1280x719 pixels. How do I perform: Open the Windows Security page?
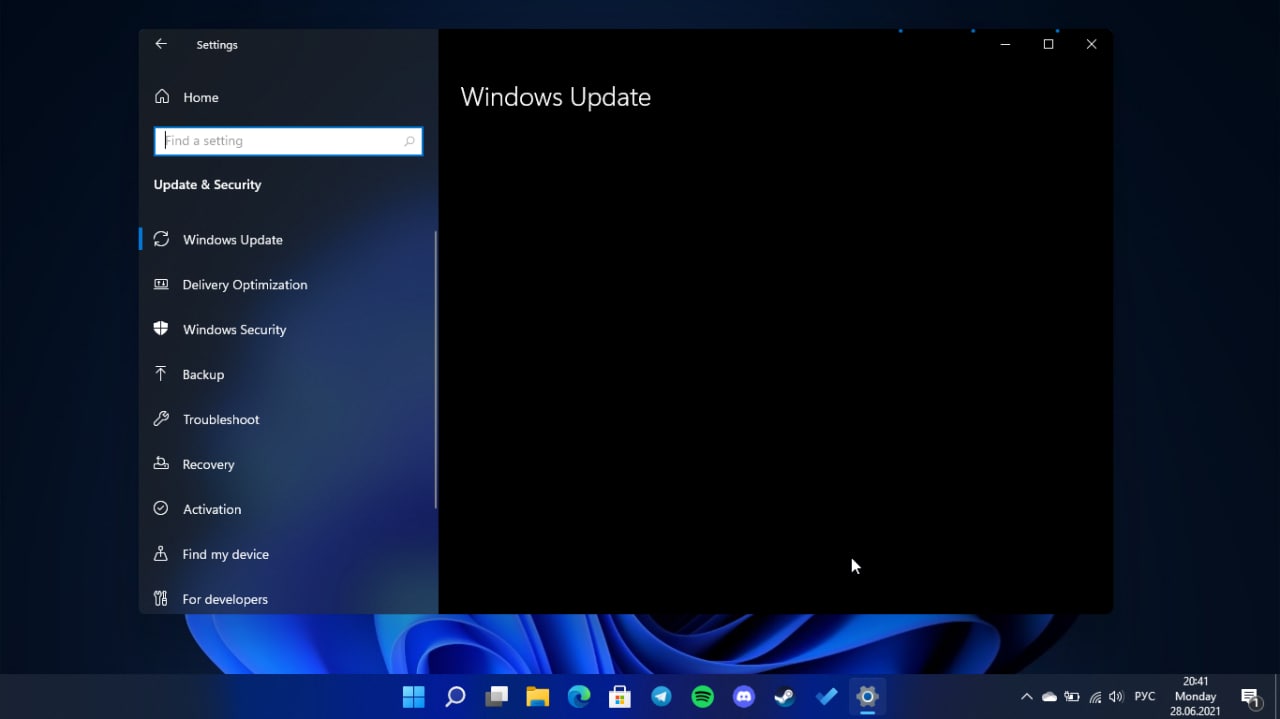(288, 329)
